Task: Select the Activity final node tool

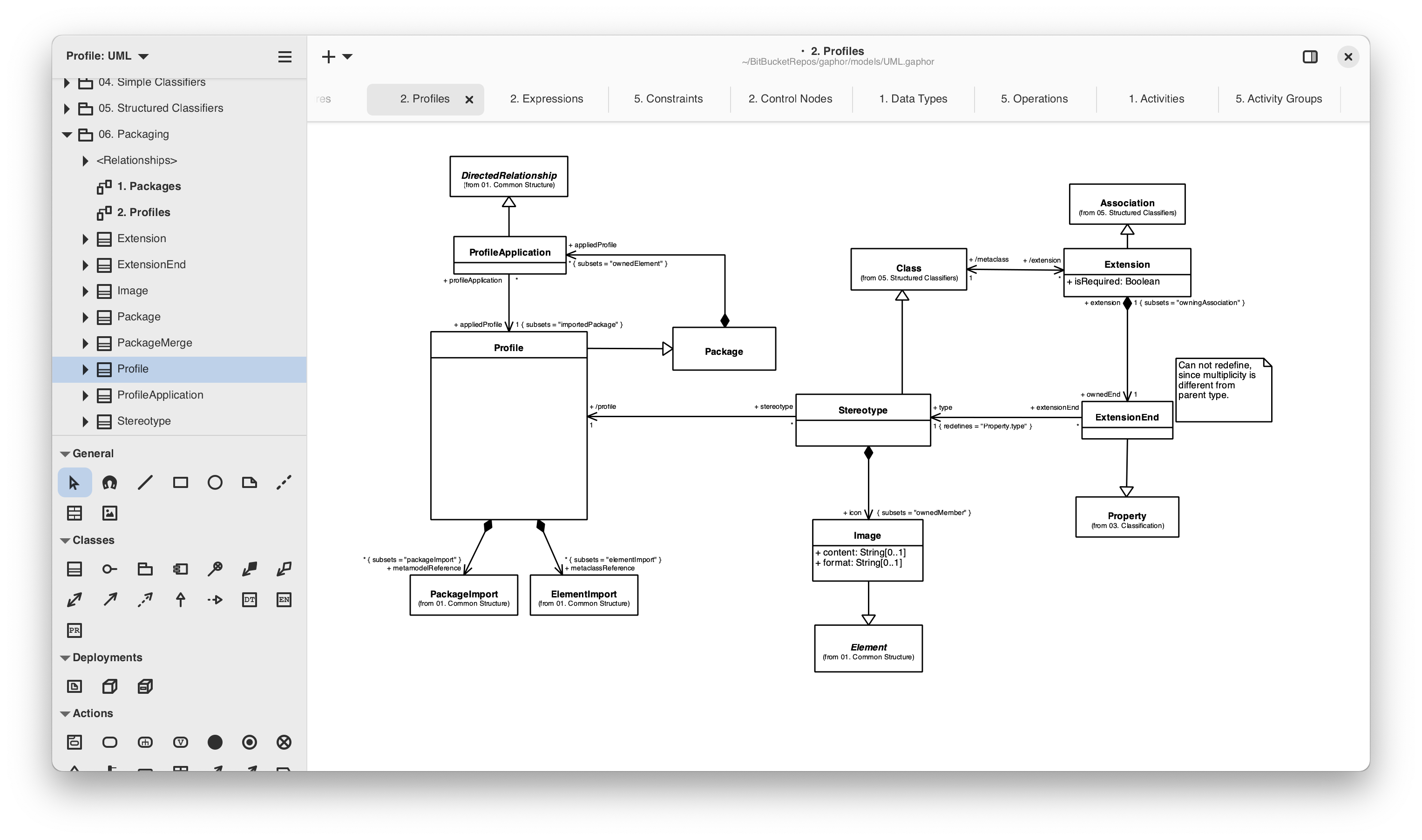Action: point(250,743)
